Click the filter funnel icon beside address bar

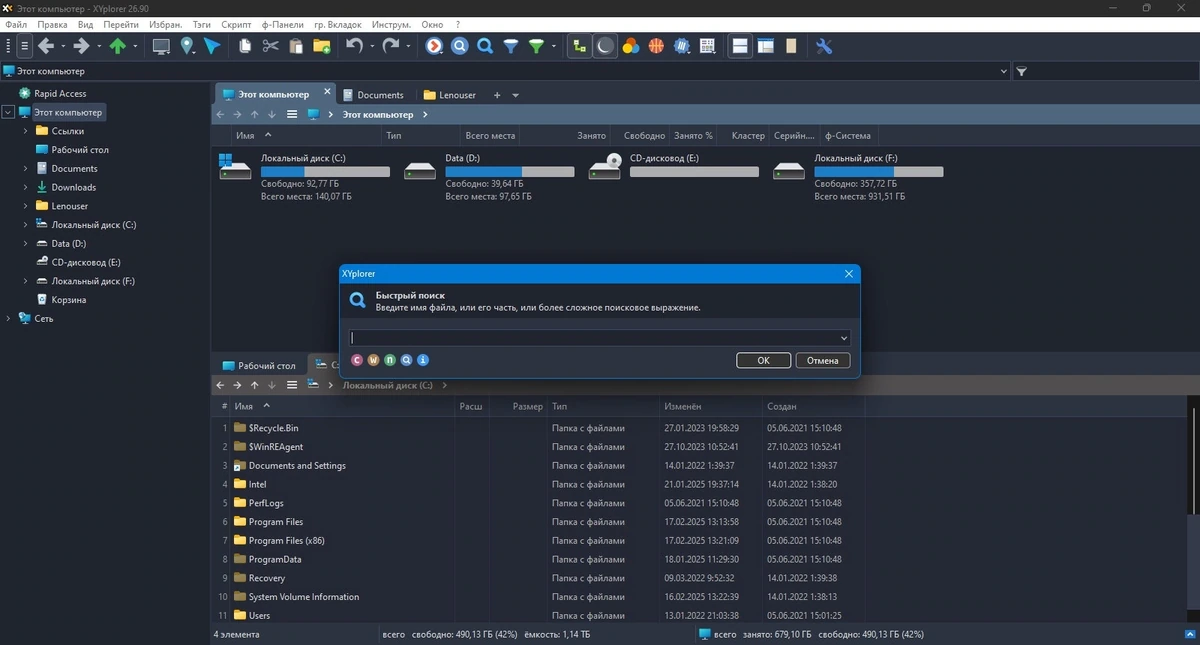coord(1021,72)
